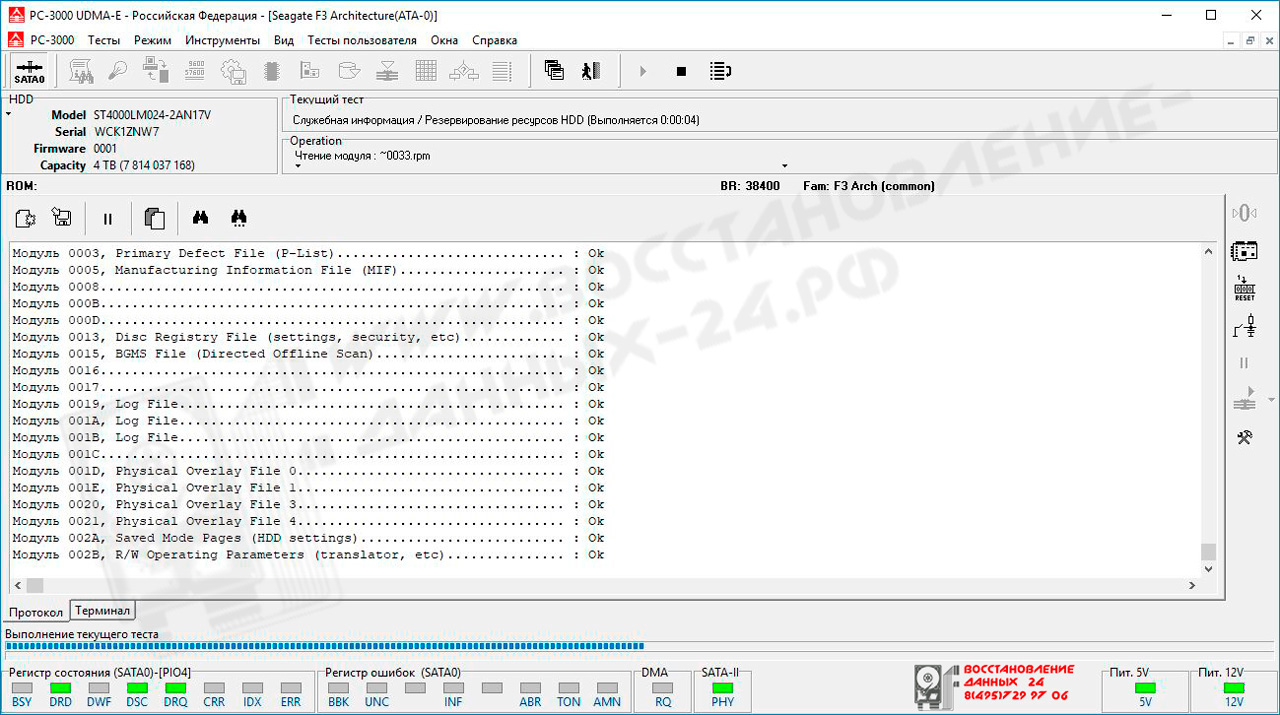Click the log scroll-down arrow
Viewport: 1280px width, 715px height.
[1208, 569]
